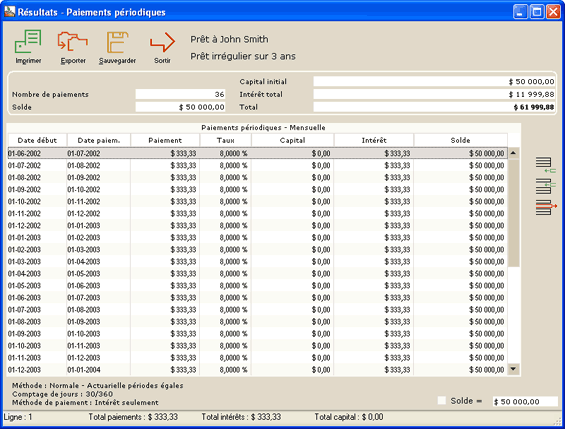Click the Solde cell in the 01-09-2003 row
The height and width of the screenshot is (429, 565).
click(x=461, y=334)
